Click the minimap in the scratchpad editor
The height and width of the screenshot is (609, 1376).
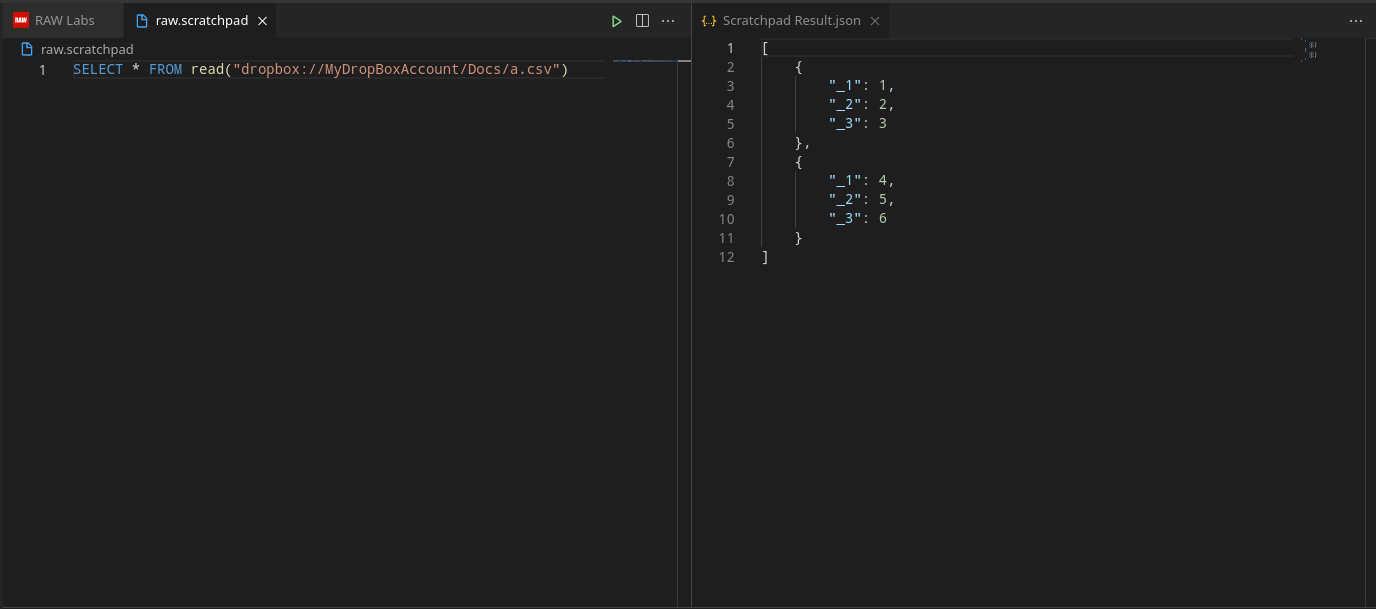[x=645, y=62]
